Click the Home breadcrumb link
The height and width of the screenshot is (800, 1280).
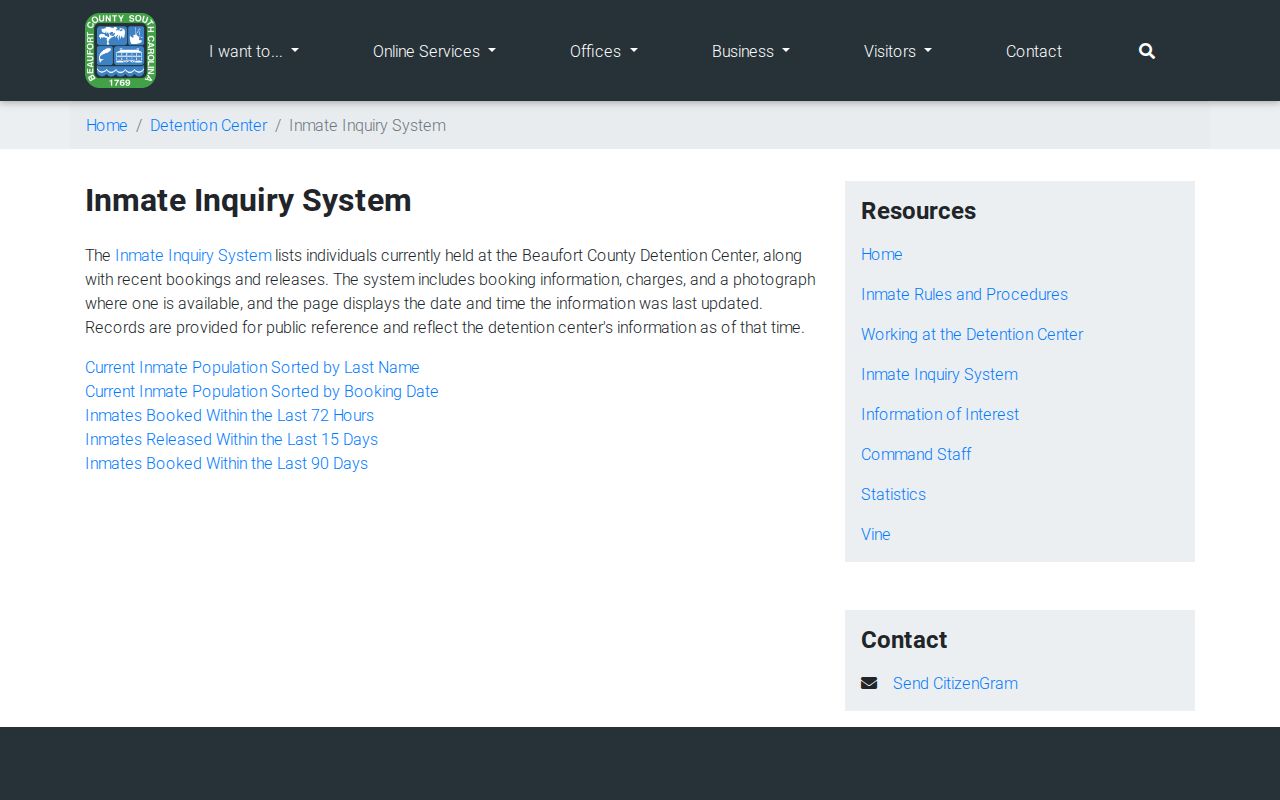107,125
